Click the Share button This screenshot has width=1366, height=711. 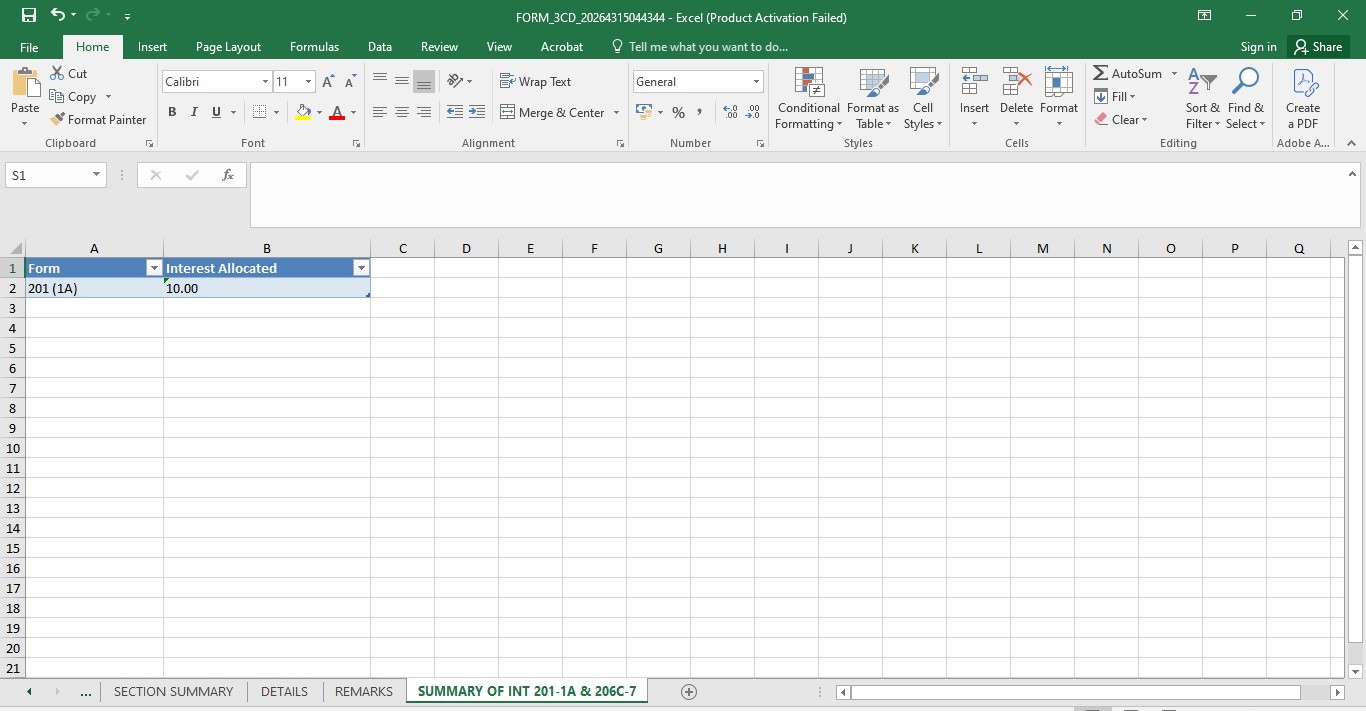click(x=1316, y=47)
